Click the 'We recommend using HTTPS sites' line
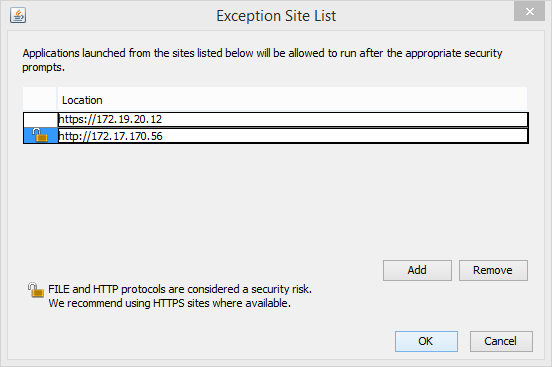This screenshot has height=367, width=552. [x=169, y=303]
